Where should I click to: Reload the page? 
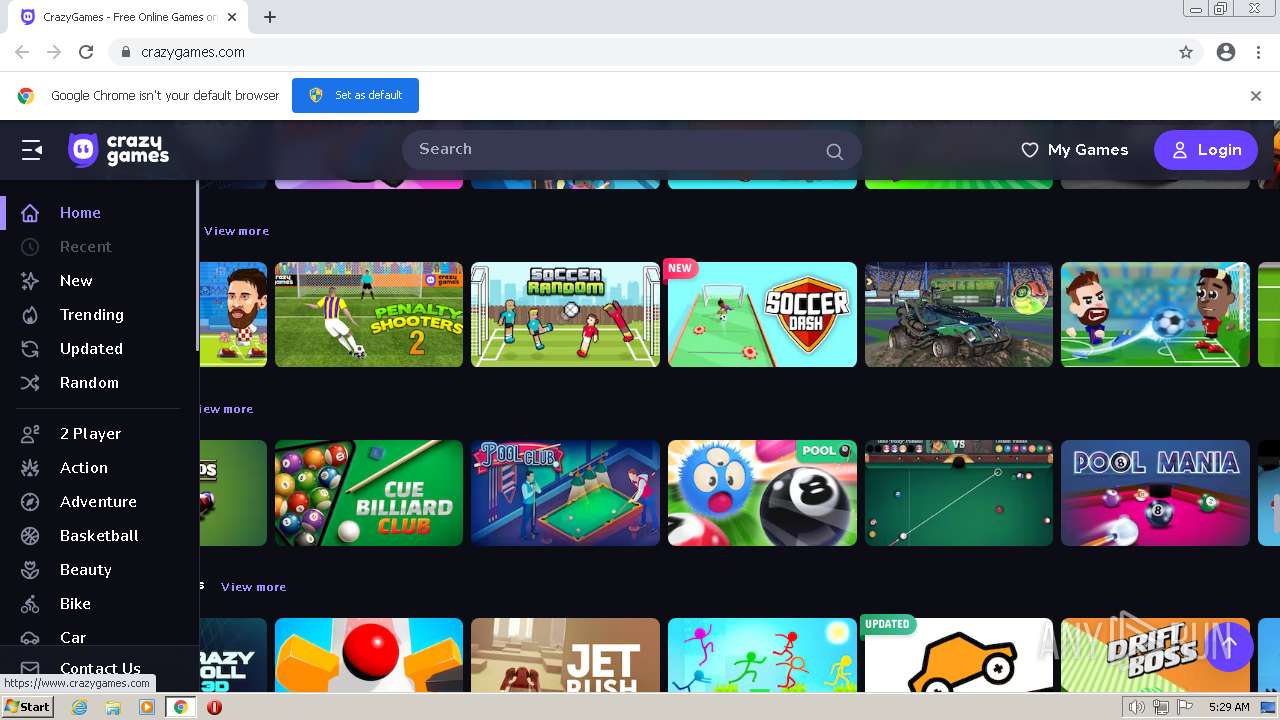pos(86,52)
